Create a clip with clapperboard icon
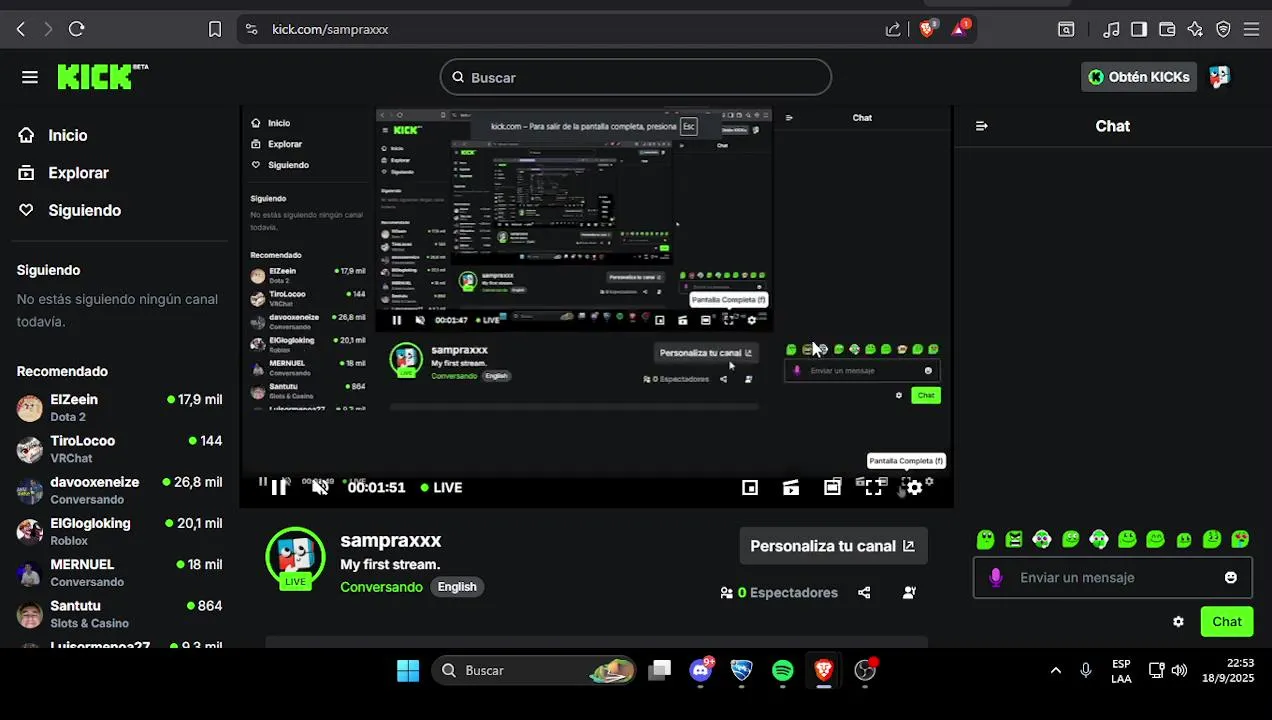This screenshot has width=1272, height=720. click(791, 487)
